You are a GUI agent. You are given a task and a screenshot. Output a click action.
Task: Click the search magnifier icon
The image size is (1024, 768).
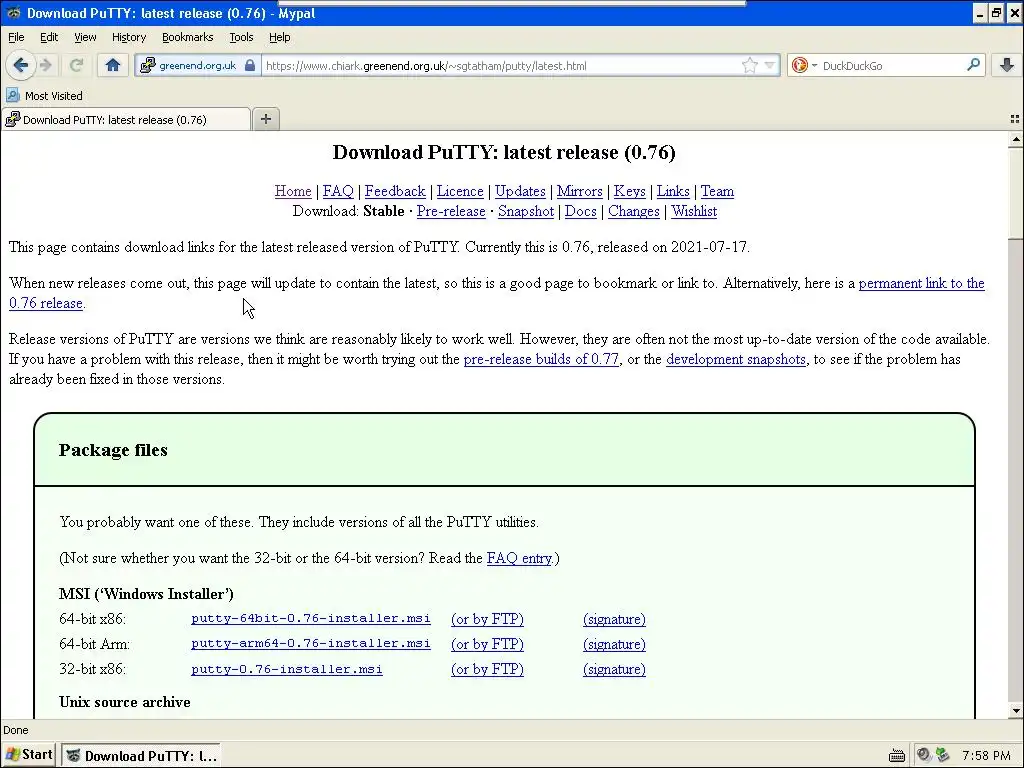[x=973, y=65]
